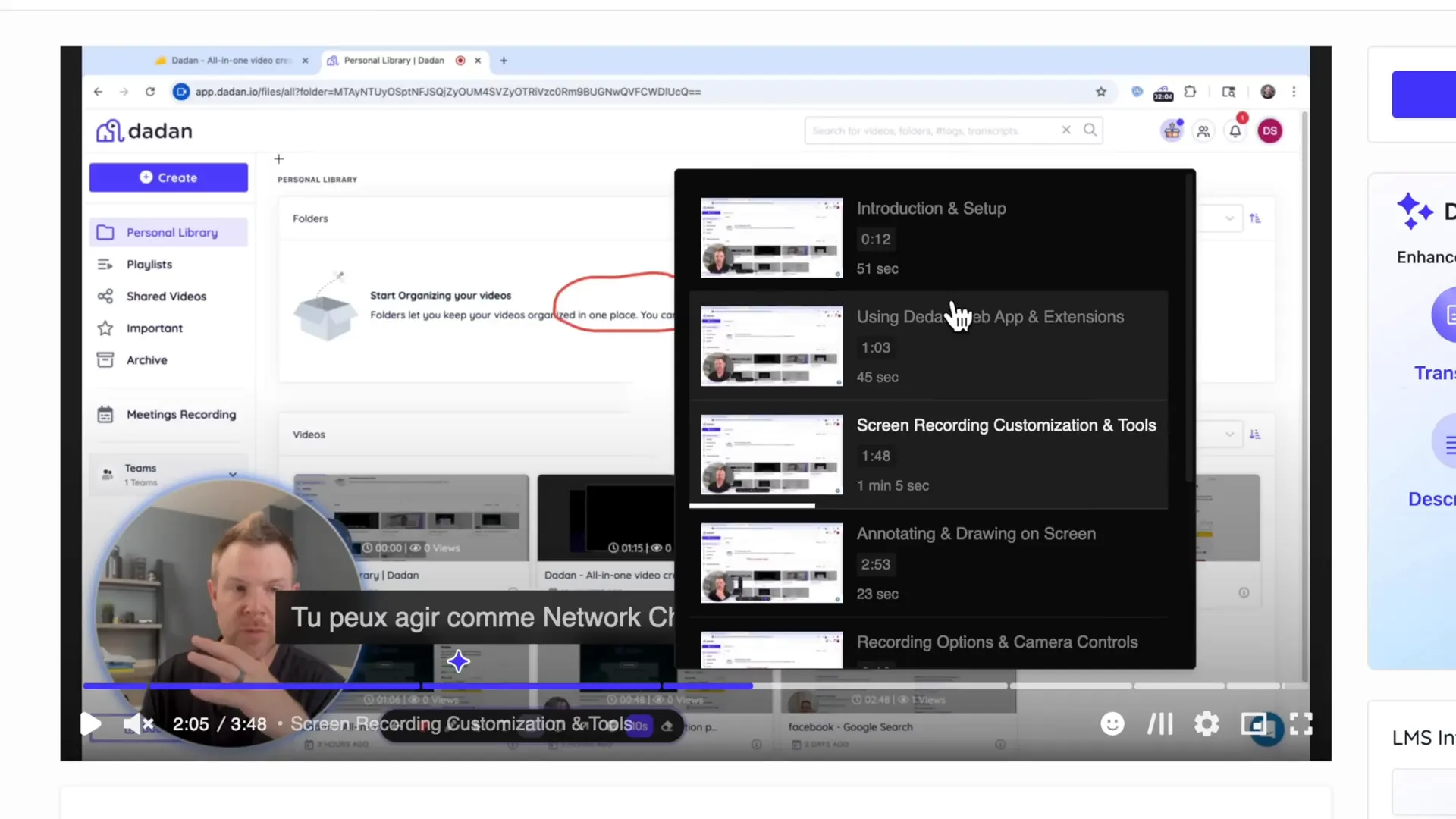Bookmark the page with the star icon
1456x819 pixels.
tap(1101, 92)
